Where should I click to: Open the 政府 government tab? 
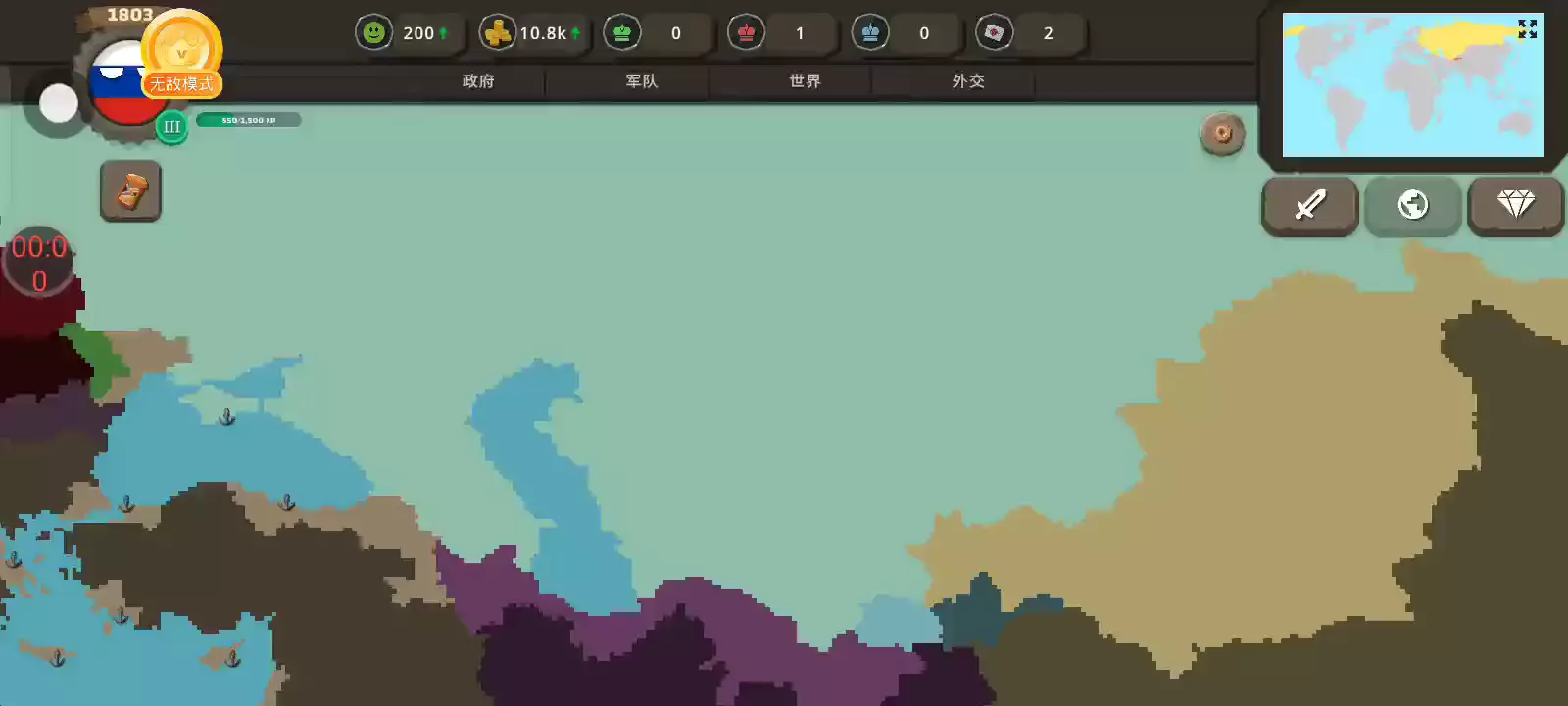click(478, 81)
